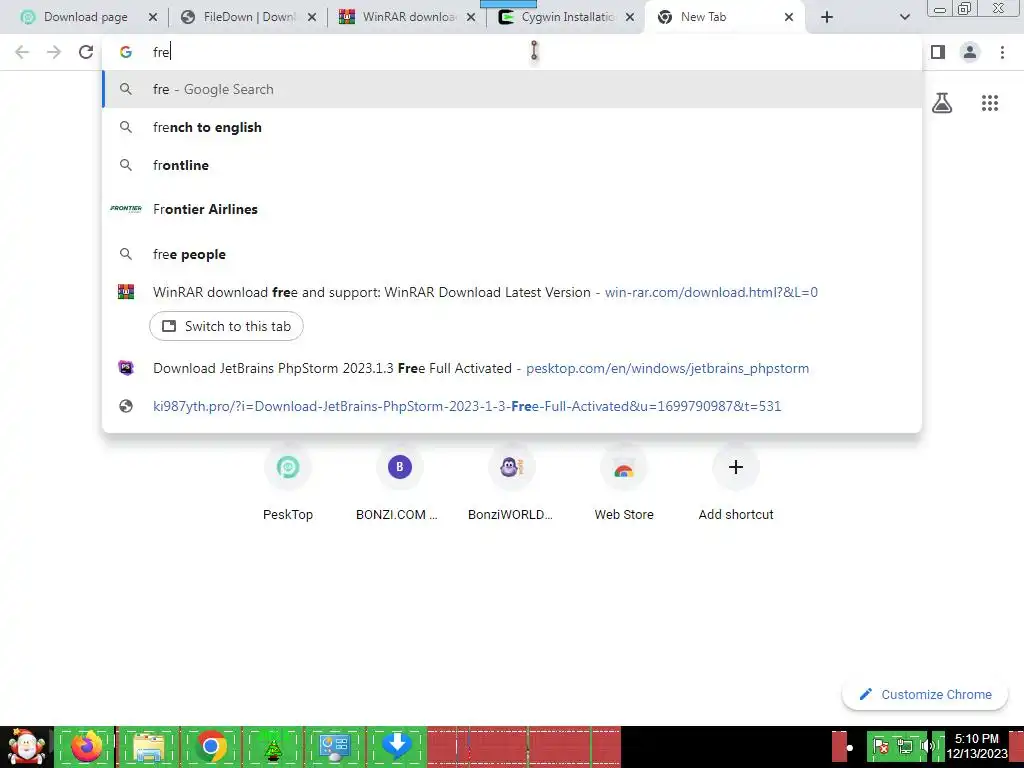Open the control panel taskbar icon
Screen dimensions: 1024x768
pos(336,747)
